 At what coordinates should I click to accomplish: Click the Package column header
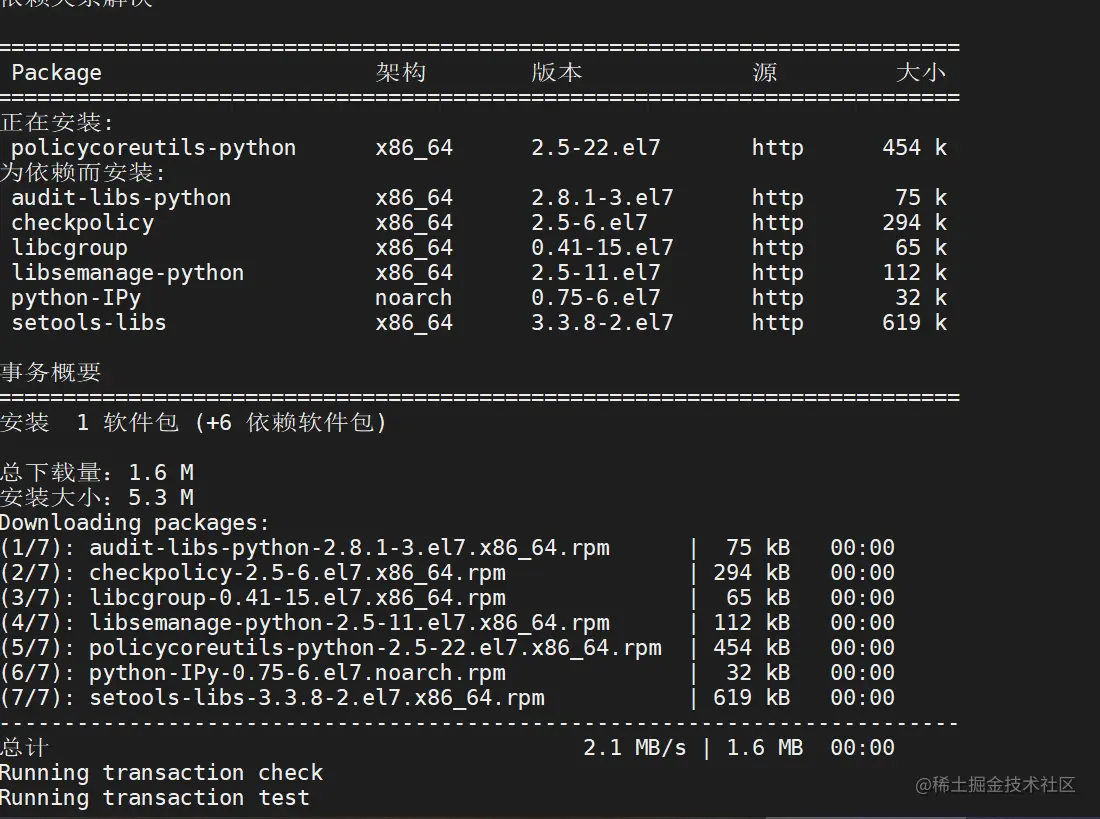point(56,73)
